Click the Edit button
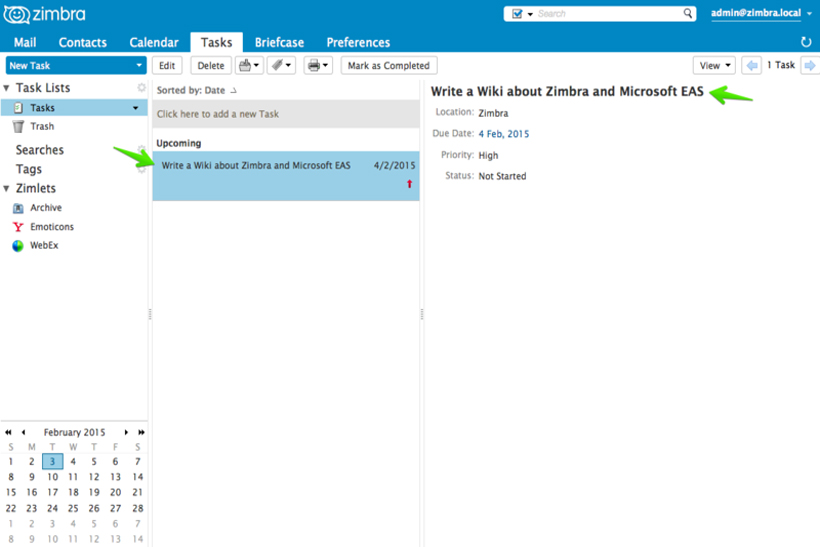The height and width of the screenshot is (547, 820). coord(167,65)
